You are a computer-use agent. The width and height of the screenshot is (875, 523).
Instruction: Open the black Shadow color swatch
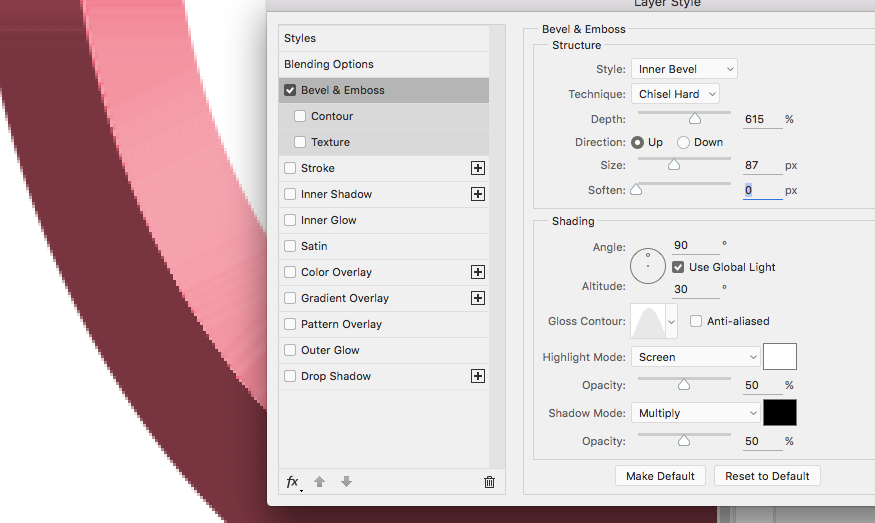pyautogui.click(x=780, y=412)
